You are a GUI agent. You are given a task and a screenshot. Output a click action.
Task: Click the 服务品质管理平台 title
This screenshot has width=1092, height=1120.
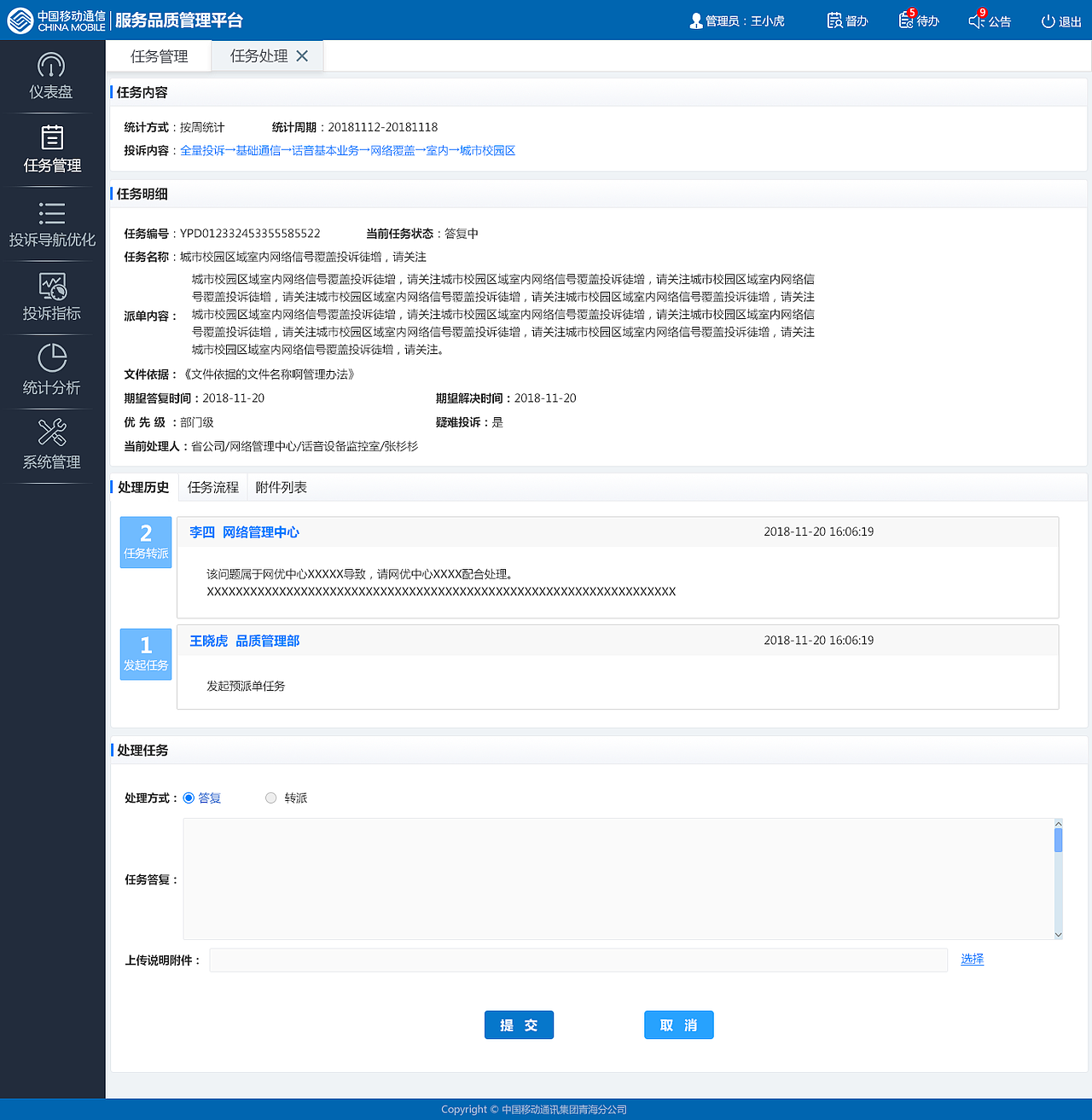179,20
